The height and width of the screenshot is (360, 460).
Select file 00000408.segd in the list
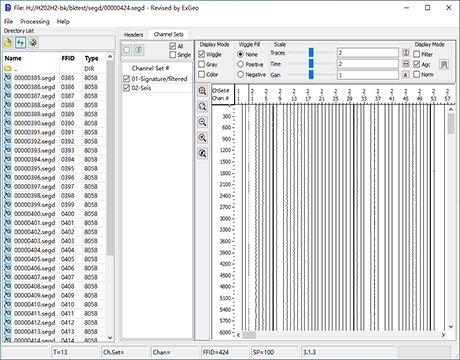coord(55,286)
